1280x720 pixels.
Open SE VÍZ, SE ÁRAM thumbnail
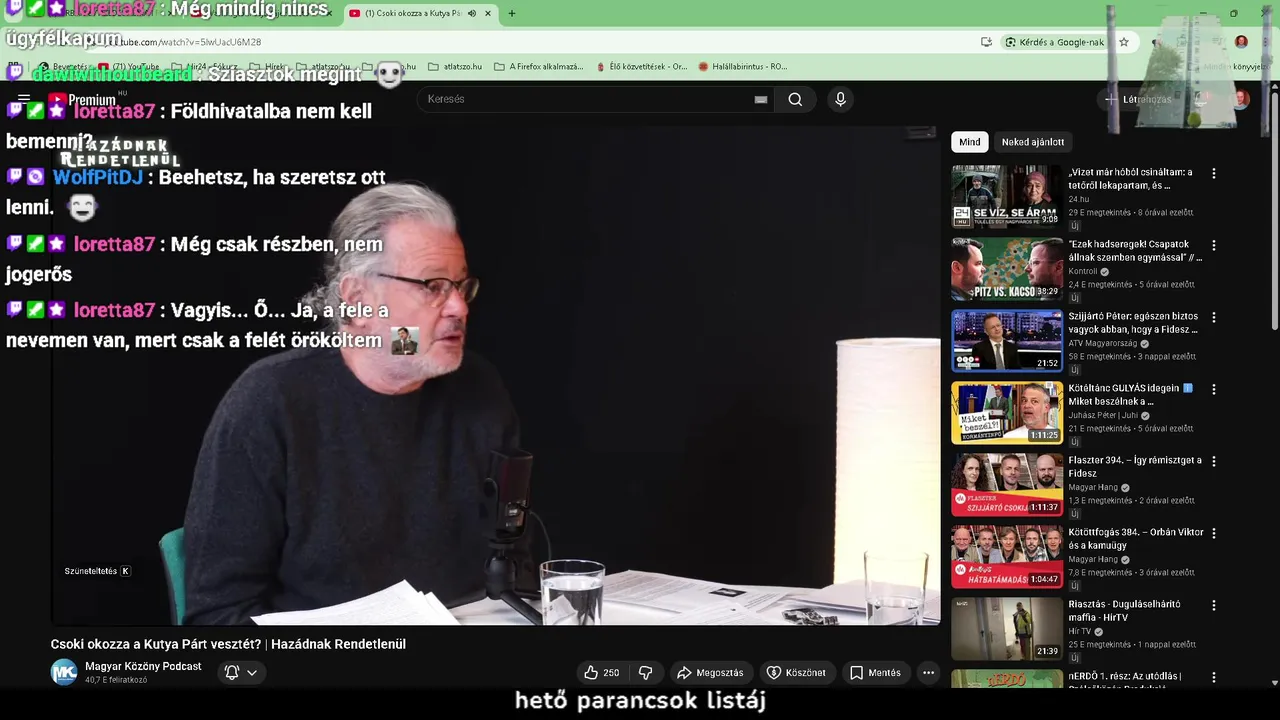pyautogui.click(x=1007, y=197)
